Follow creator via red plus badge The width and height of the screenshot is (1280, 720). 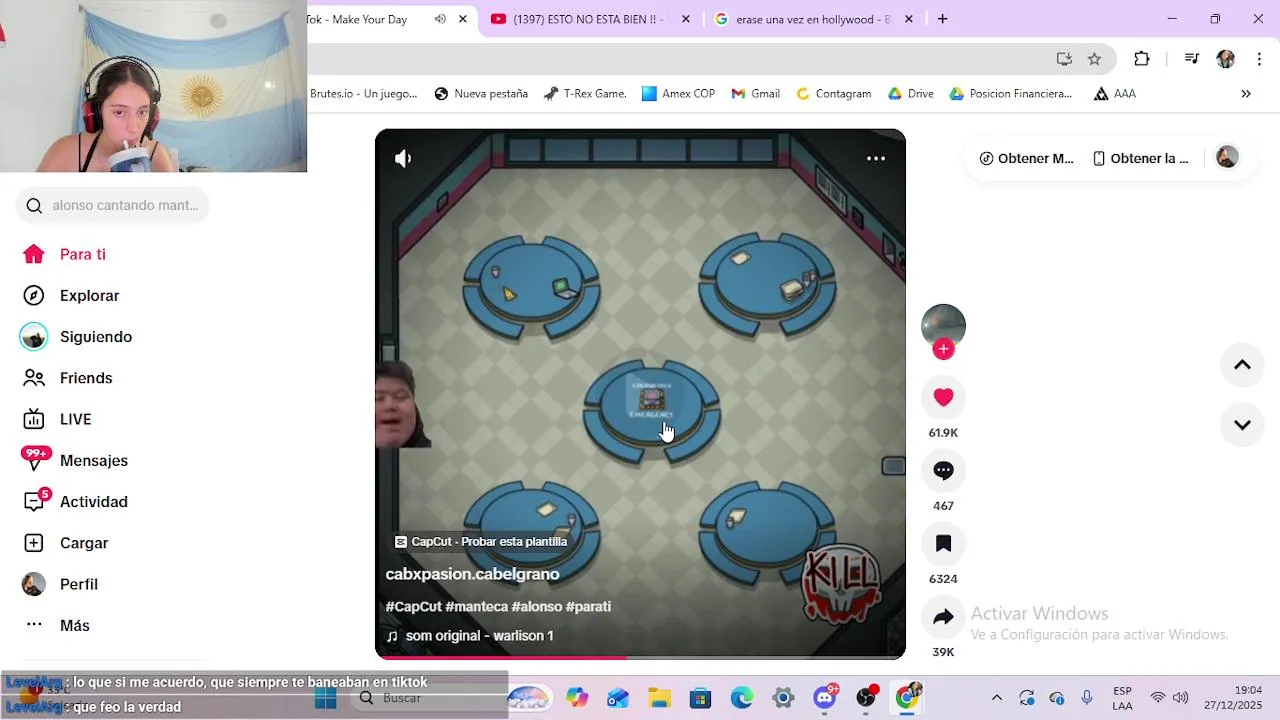[x=943, y=349]
